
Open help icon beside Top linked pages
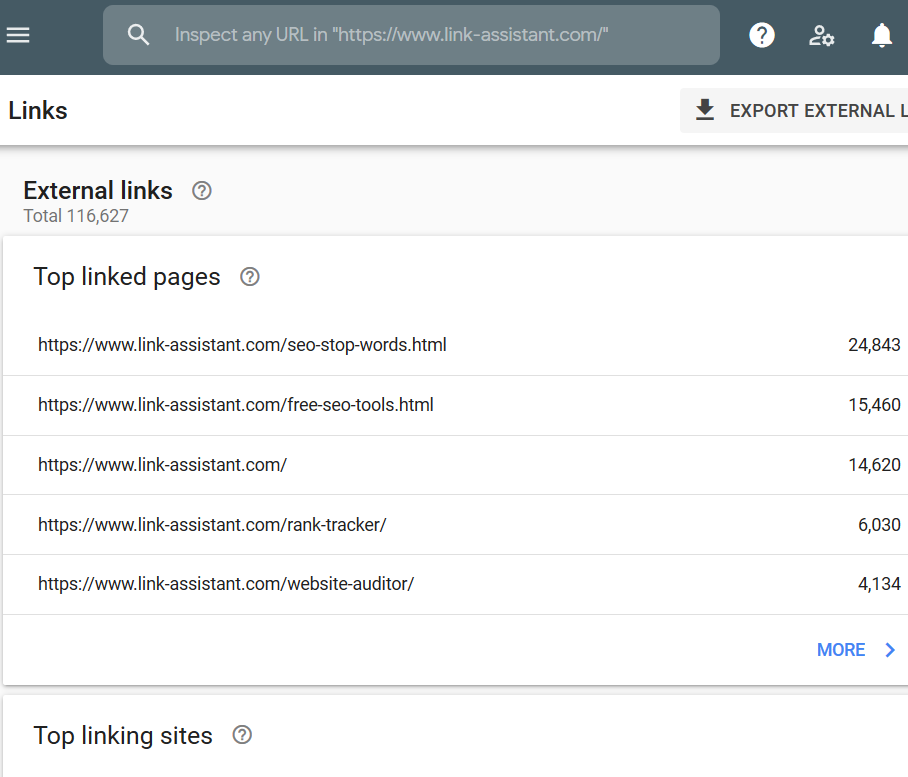point(250,277)
